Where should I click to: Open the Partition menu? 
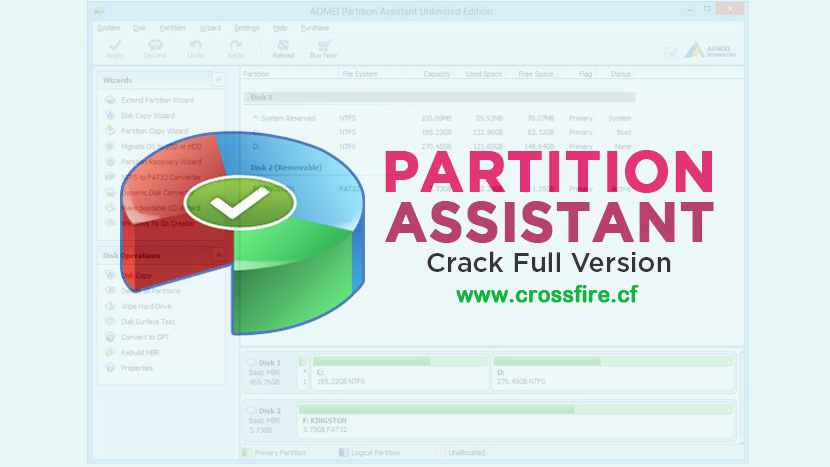point(173,28)
